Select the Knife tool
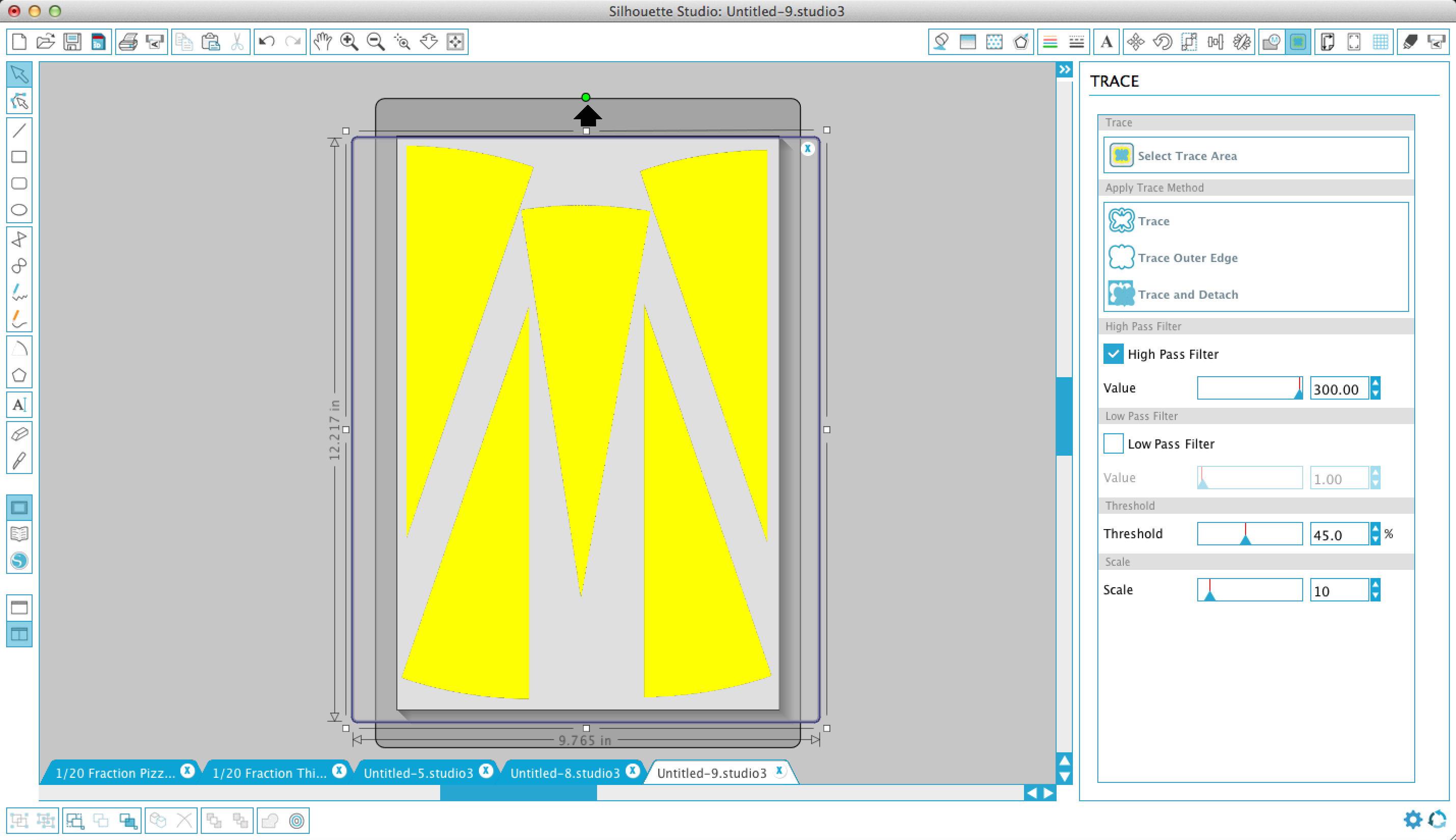 click(19, 461)
